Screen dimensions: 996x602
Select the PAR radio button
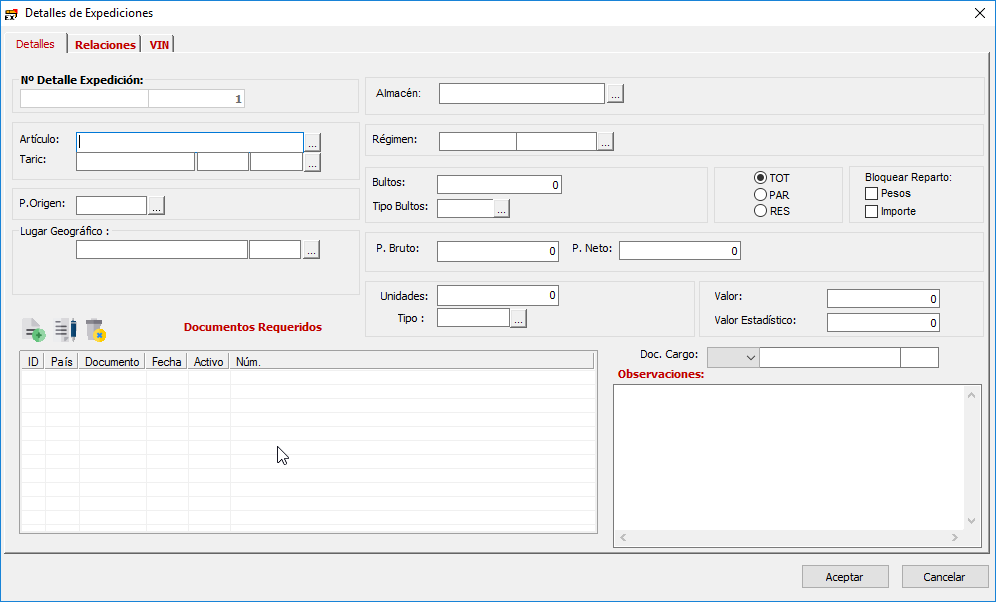pyautogui.click(x=761, y=195)
